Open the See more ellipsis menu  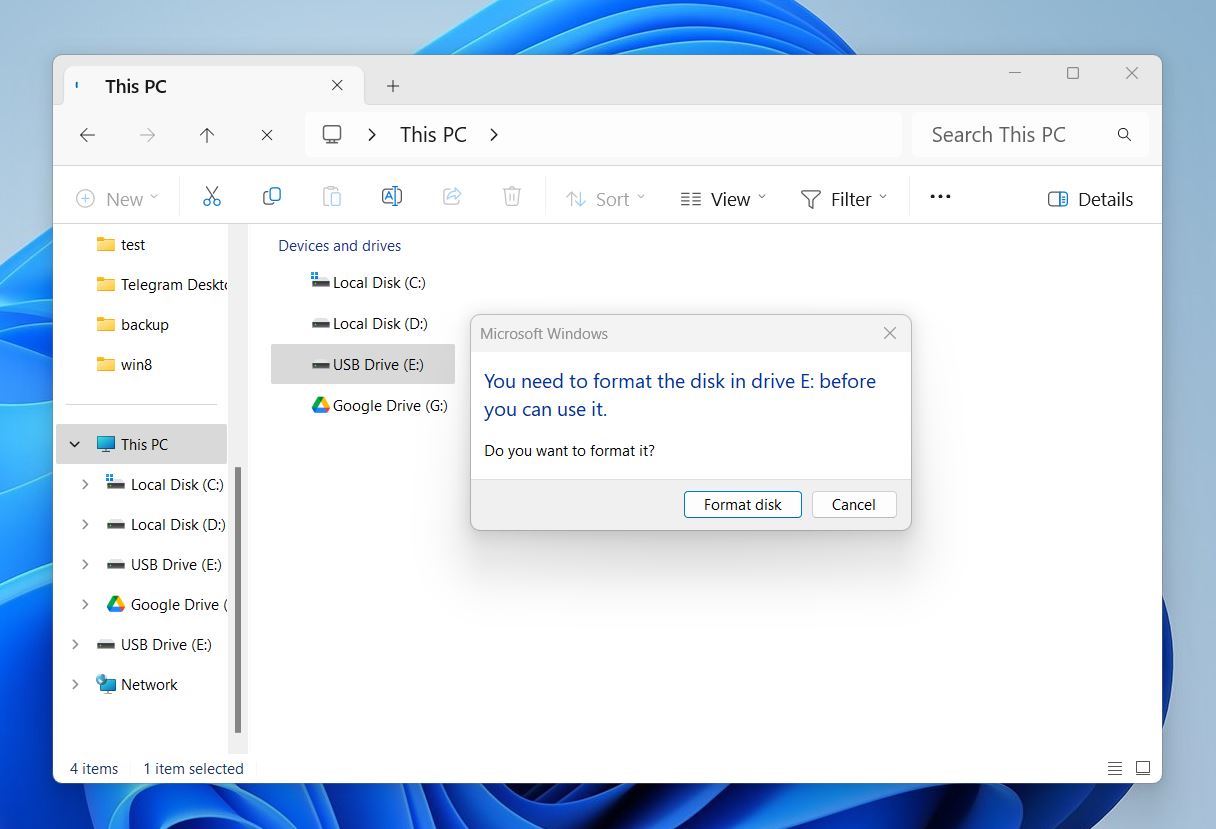coord(940,196)
